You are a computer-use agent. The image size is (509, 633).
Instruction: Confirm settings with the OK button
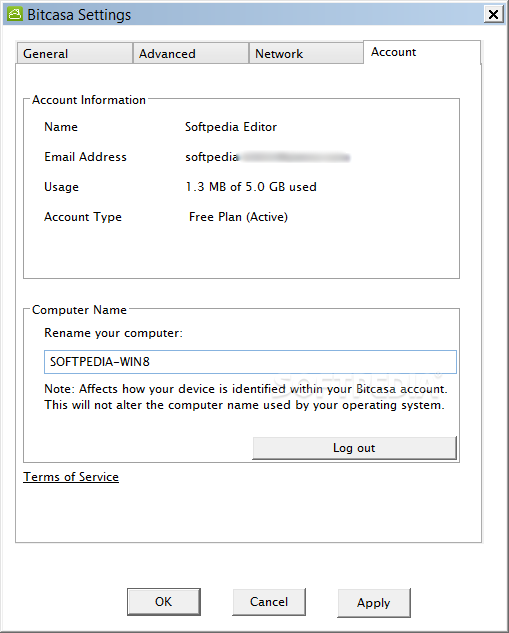(163, 602)
